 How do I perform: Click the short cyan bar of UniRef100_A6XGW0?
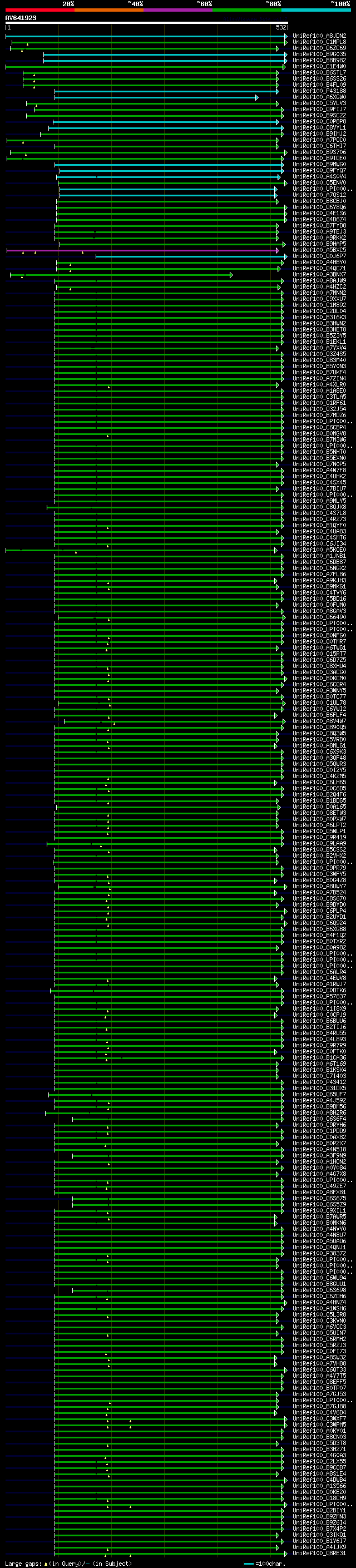[156, 97]
